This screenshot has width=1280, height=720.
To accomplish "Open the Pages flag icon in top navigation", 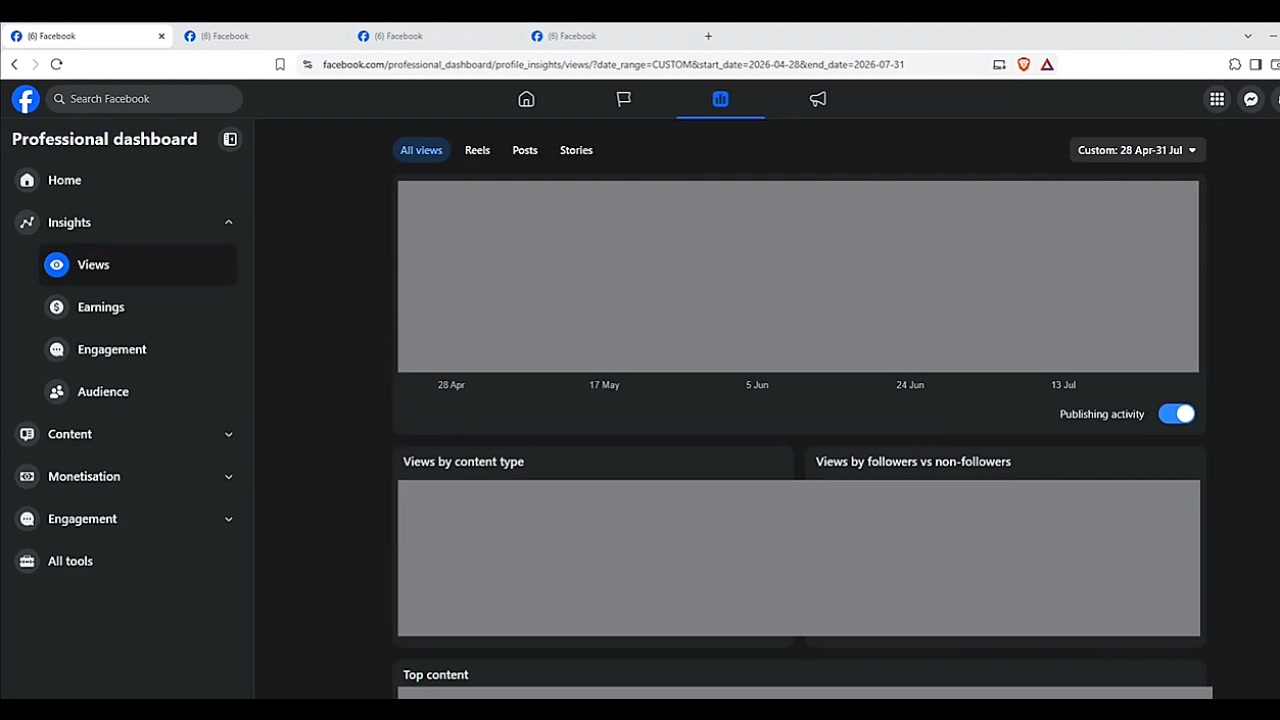I will click(x=623, y=99).
